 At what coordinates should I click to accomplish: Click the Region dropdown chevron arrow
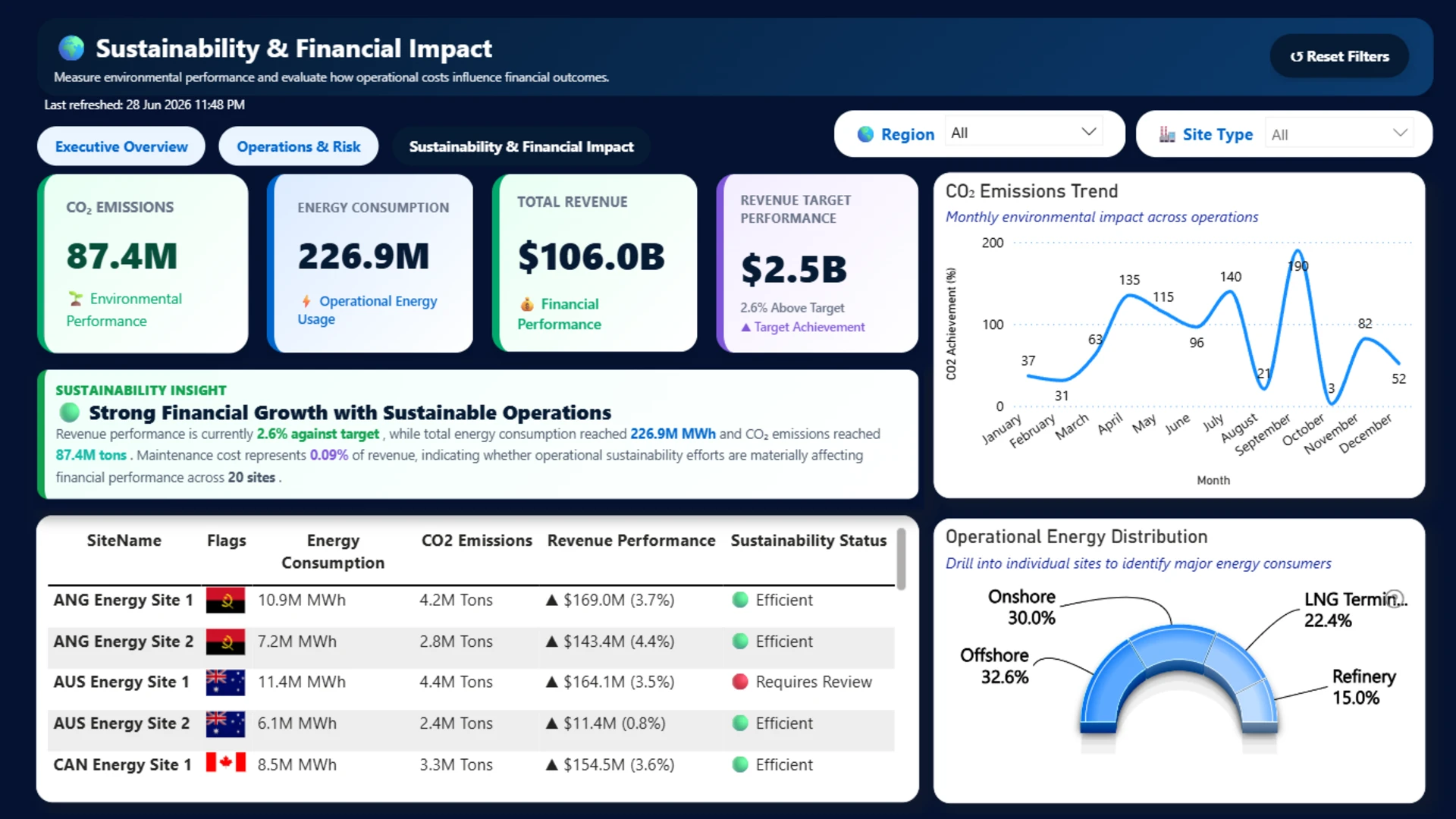1088,132
